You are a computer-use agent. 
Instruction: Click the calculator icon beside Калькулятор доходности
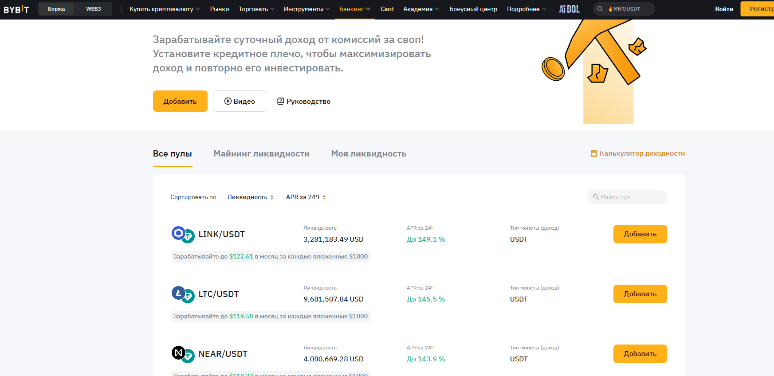pos(594,153)
